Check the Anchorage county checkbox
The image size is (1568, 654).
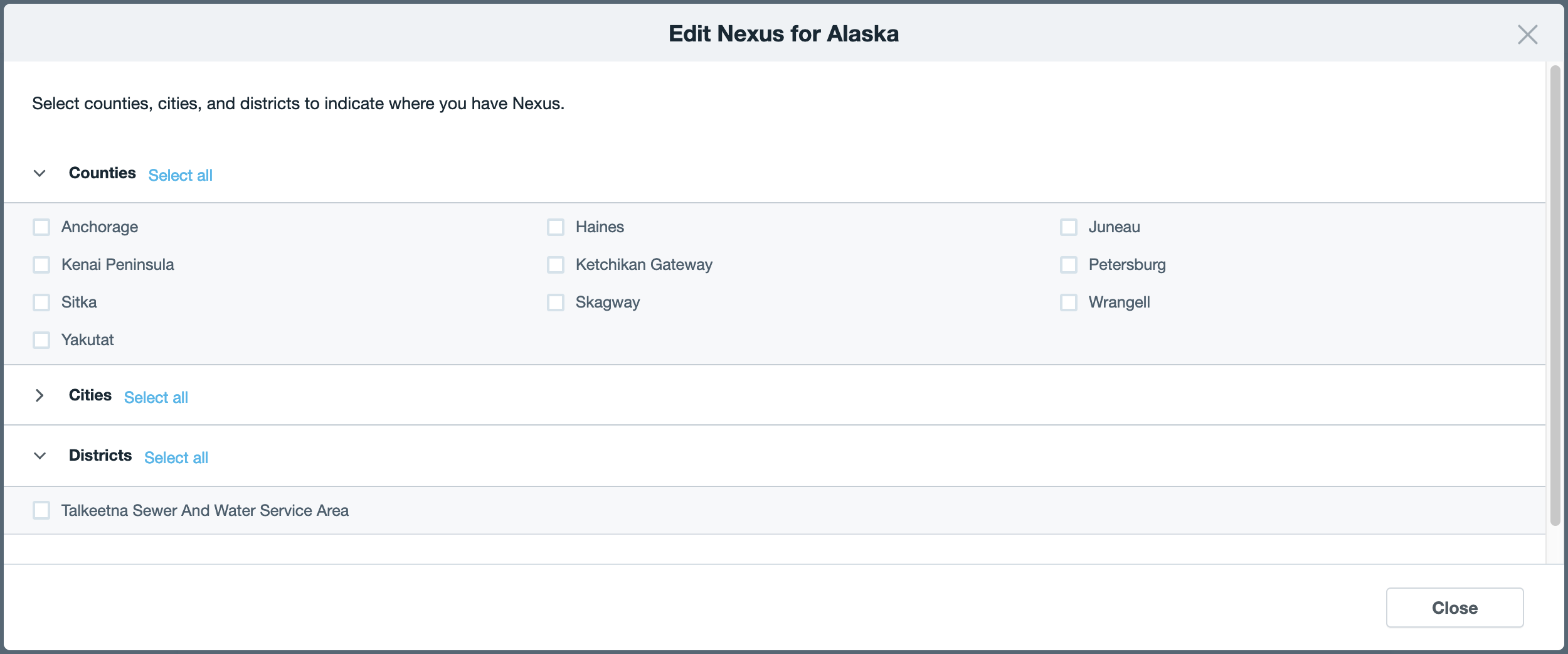pos(41,227)
